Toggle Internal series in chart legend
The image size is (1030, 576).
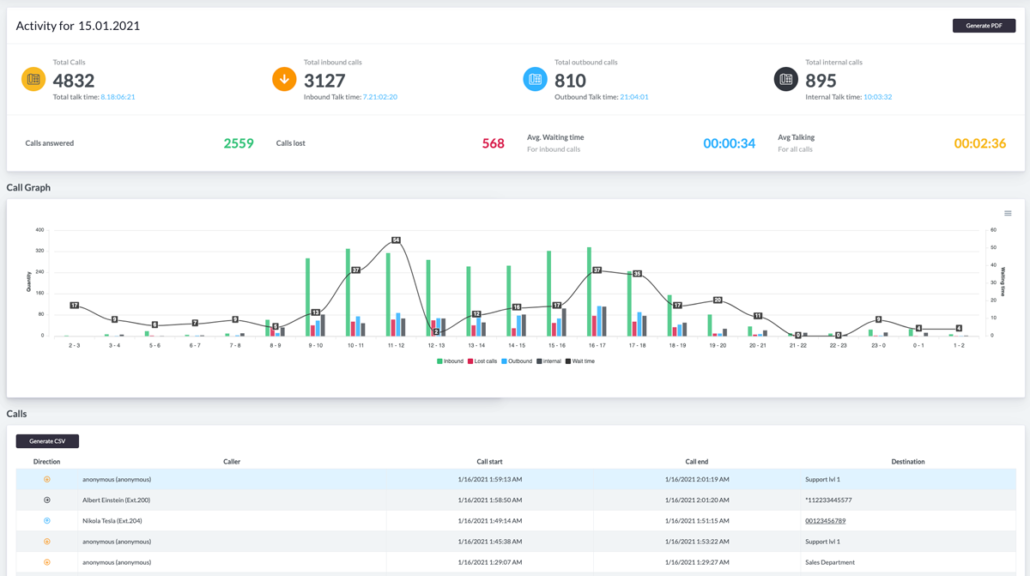(549, 361)
